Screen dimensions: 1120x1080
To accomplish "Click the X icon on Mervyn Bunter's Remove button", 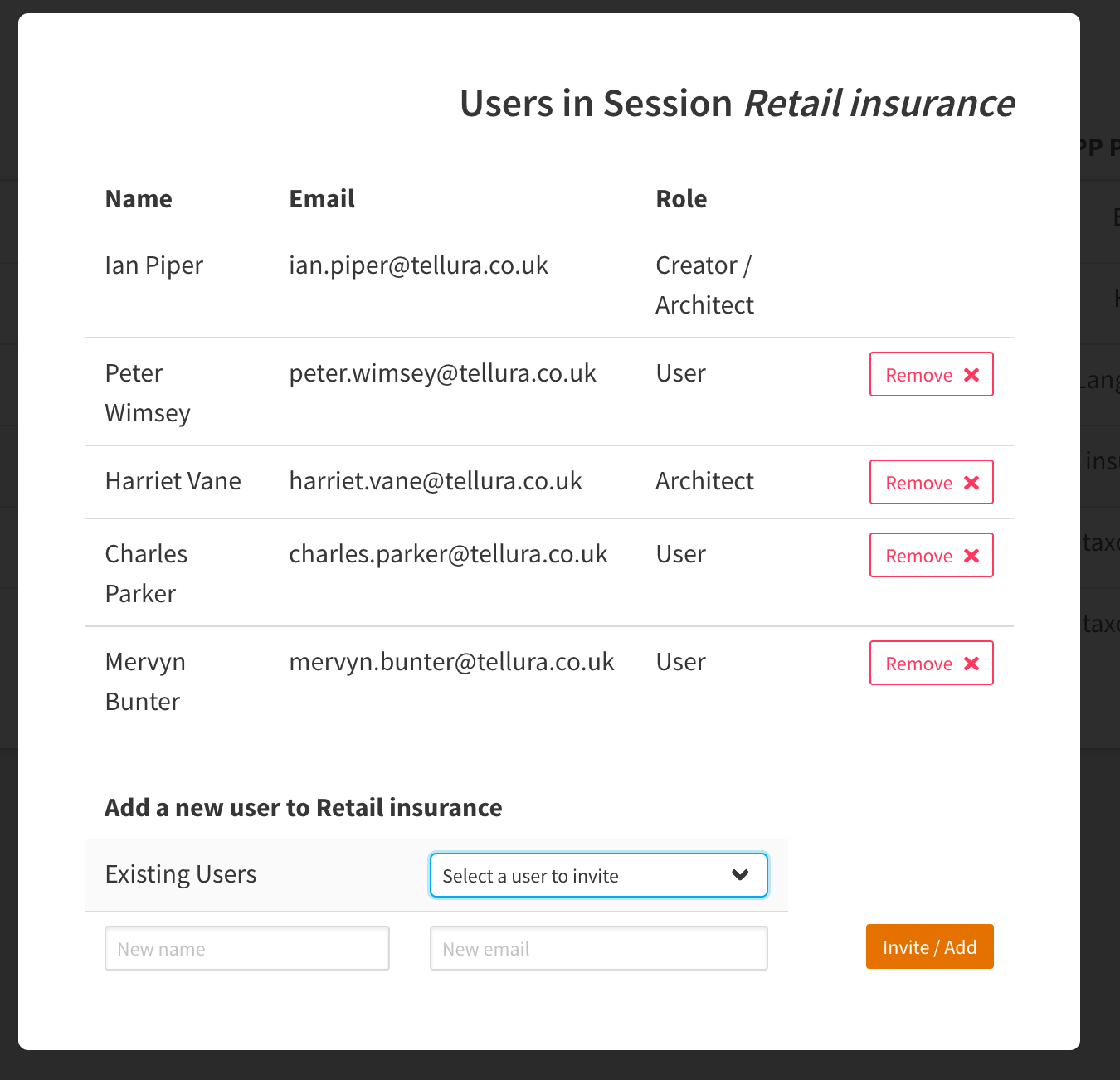I will coord(971,663).
